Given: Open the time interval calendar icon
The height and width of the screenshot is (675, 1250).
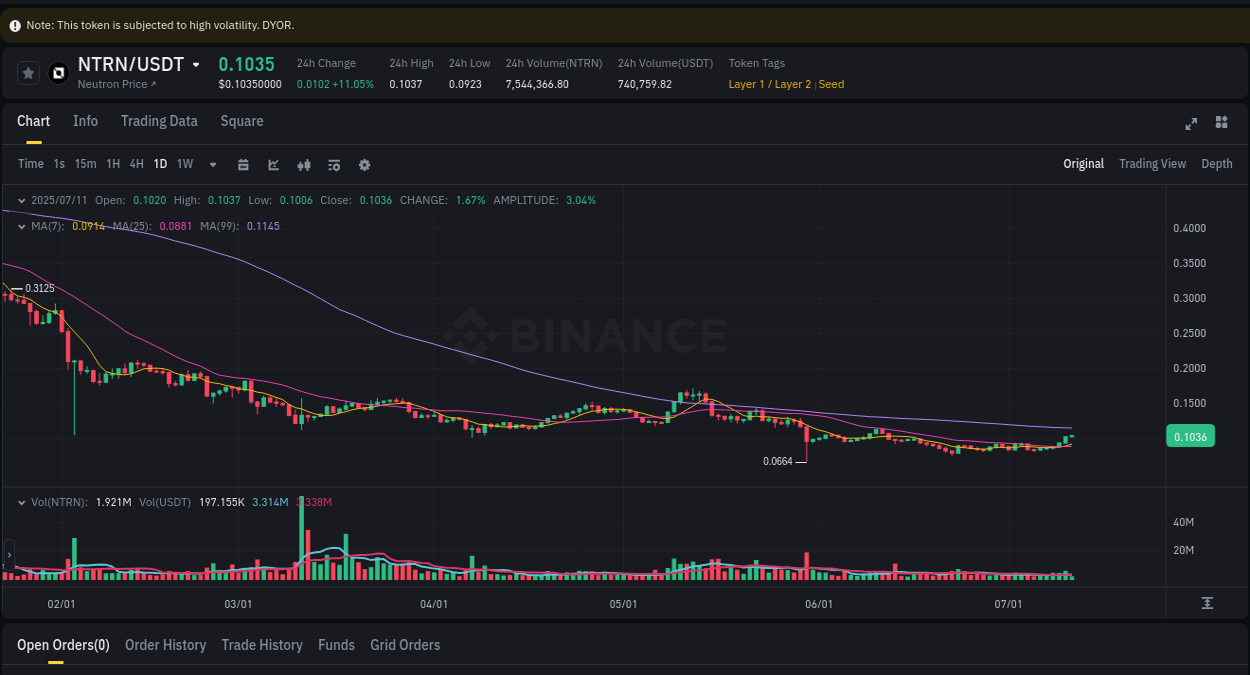Looking at the screenshot, I should coord(243,164).
